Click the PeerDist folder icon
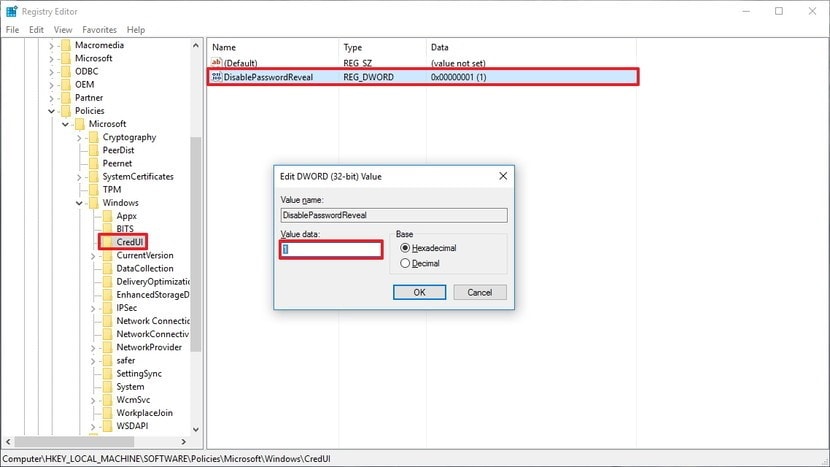The width and height of the screenshot is (830, 467). 94,150
